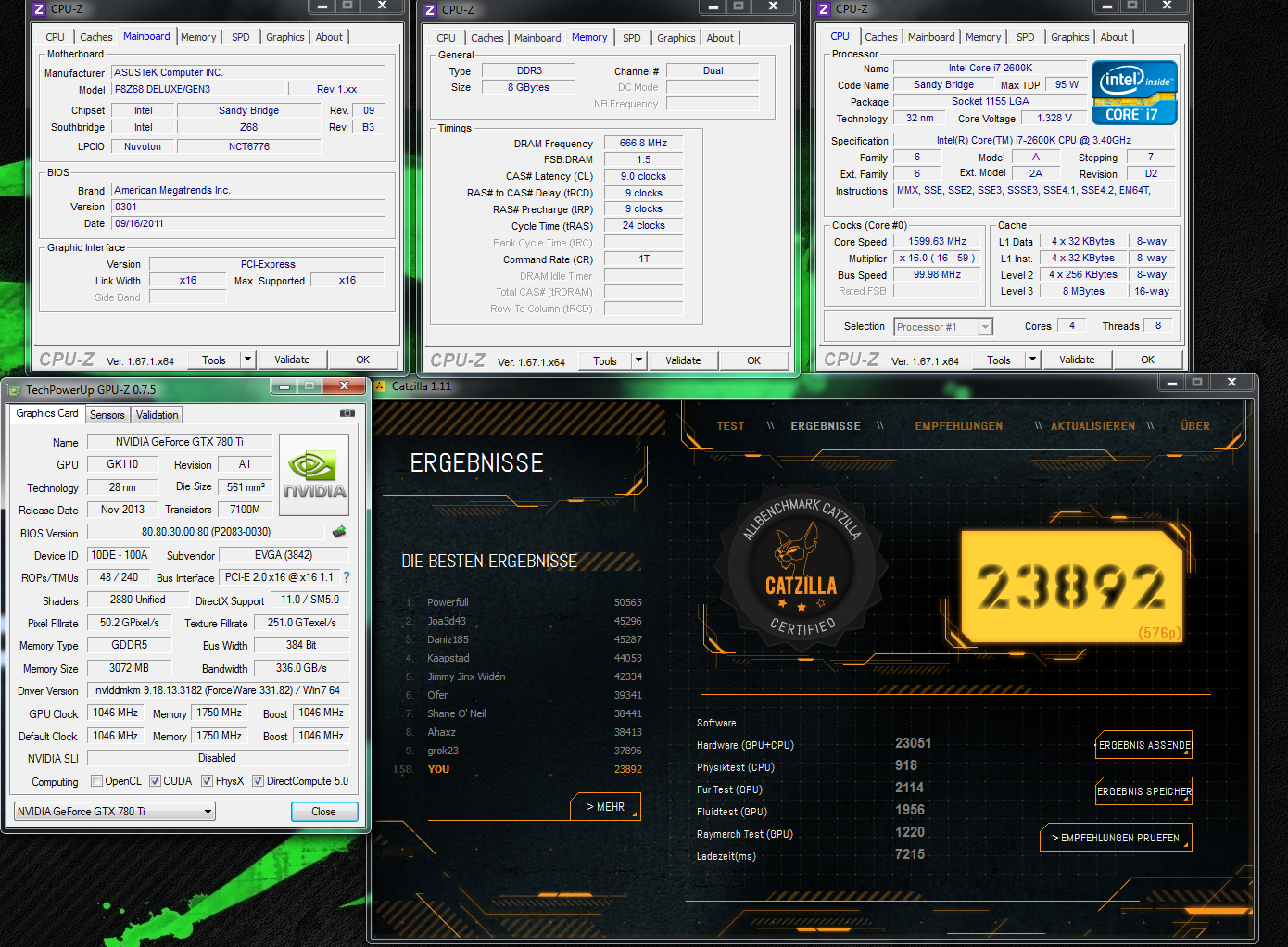This screenshot has height=947, width=1288.
Task: Select Graphics Card tab in GPU-Z
Action: click(47, 413)
